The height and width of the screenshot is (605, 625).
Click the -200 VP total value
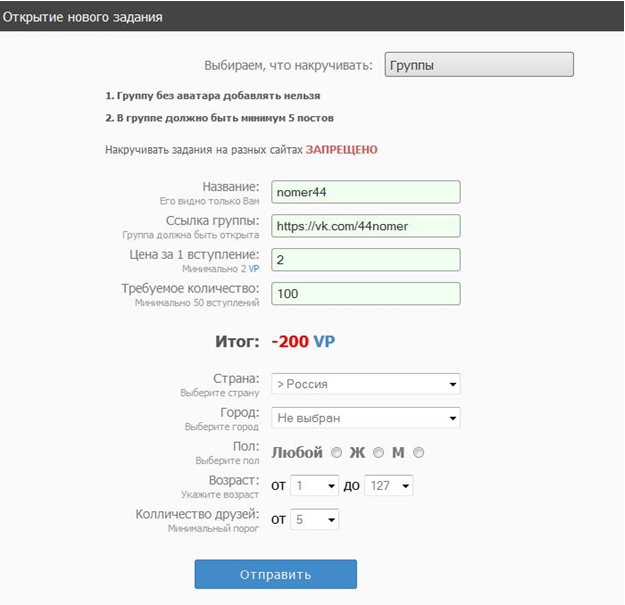[x=303, y=342]
